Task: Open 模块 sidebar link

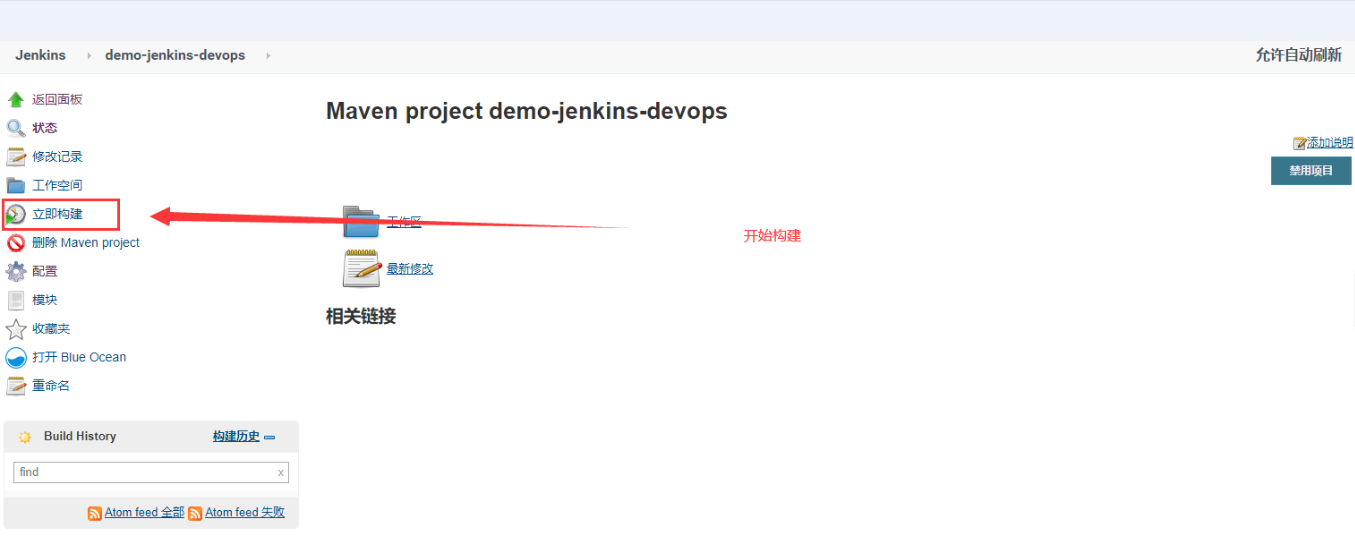Action: (x=45, y=300)
